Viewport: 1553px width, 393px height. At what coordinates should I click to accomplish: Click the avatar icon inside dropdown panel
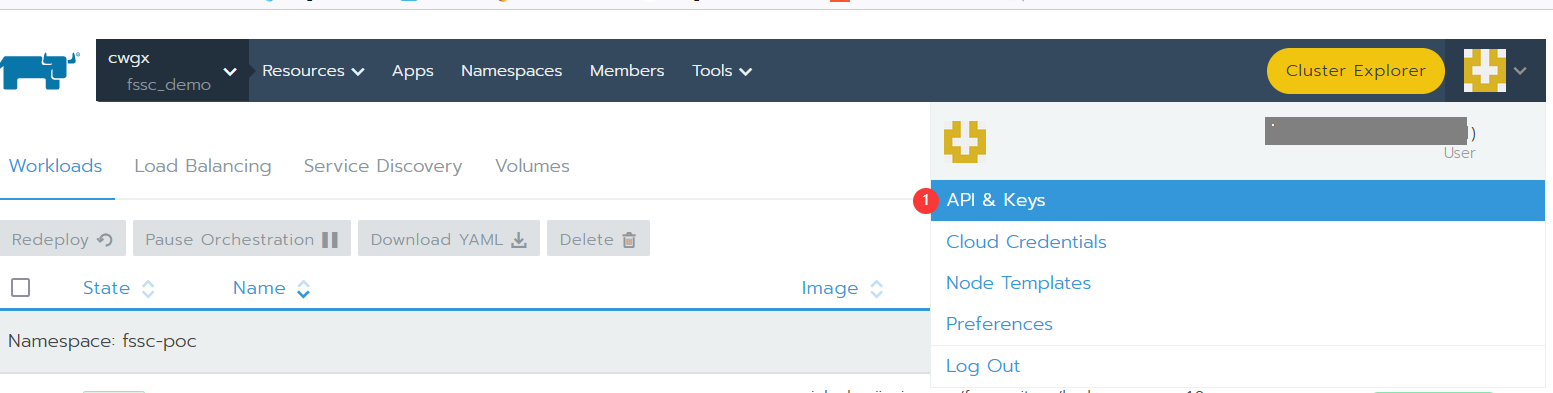[965, 141]
